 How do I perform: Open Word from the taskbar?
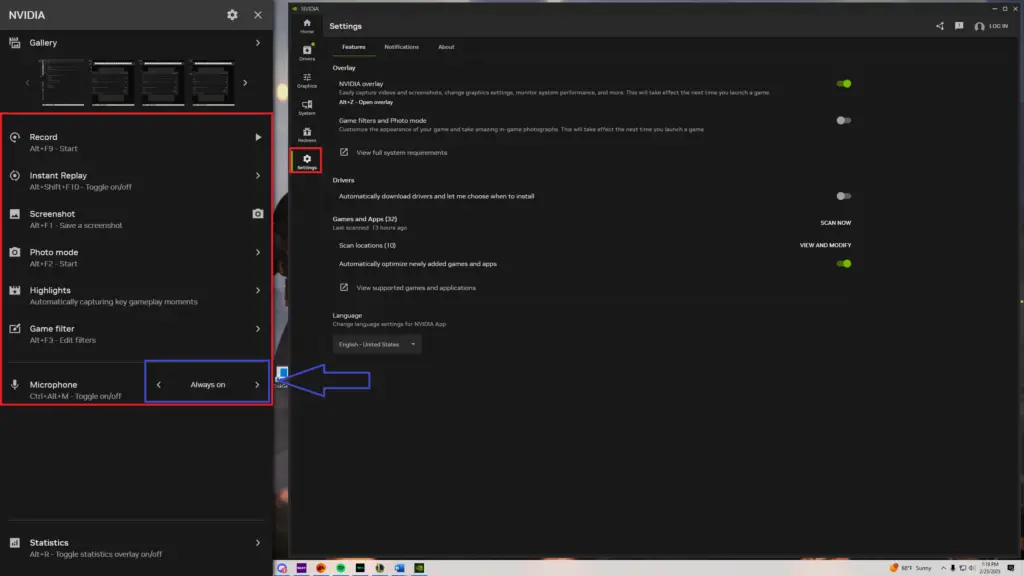(399, 568)
